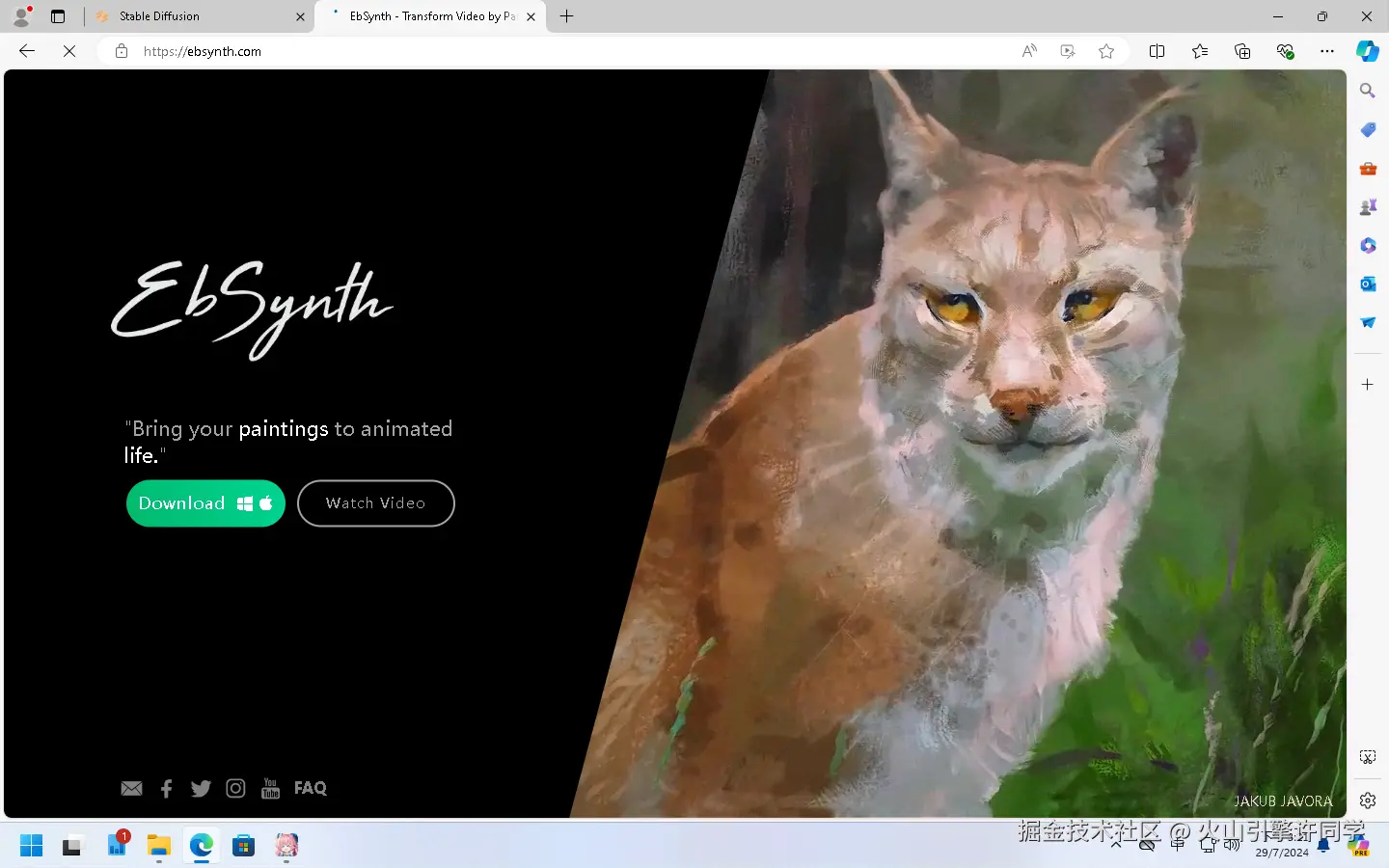The width and height of the screenshot is (1389, 868).
Task: Open split screen view
Action: [1157, 51]
